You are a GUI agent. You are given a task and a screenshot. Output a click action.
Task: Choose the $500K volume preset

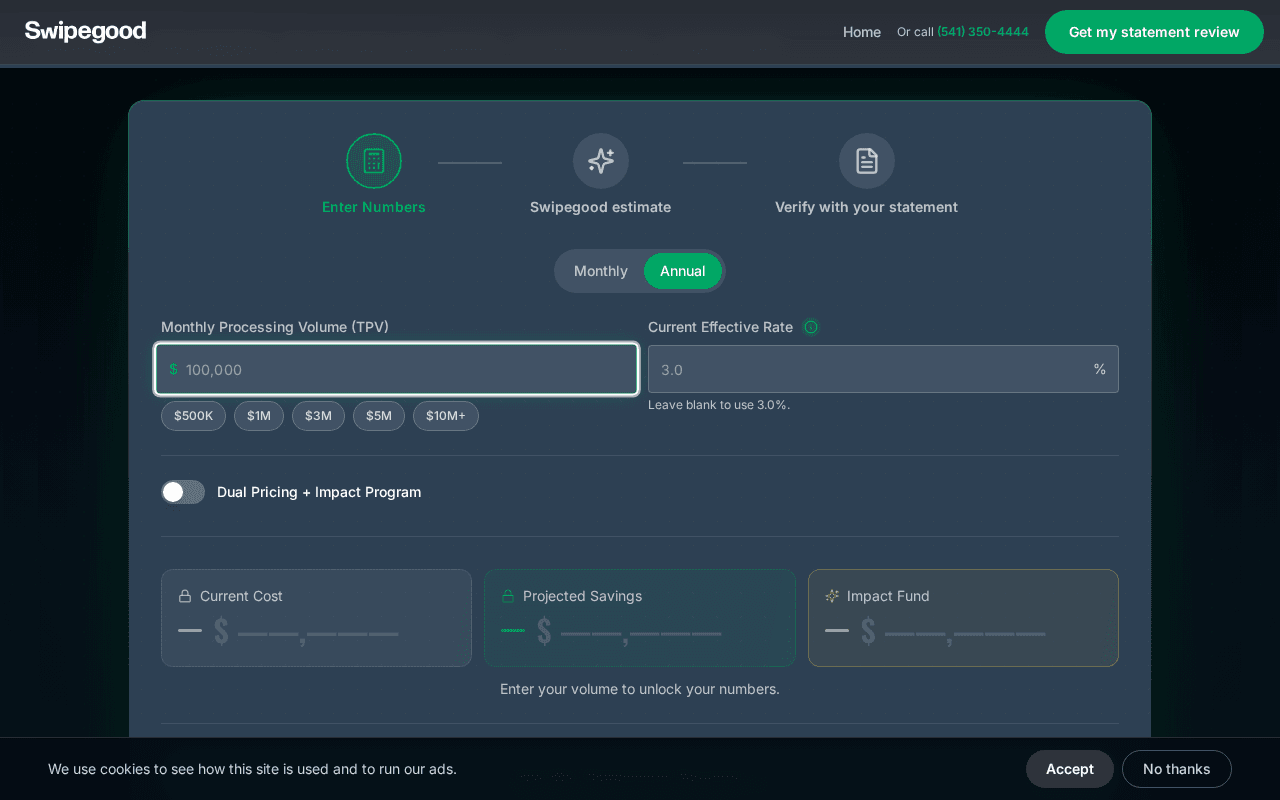194,416
